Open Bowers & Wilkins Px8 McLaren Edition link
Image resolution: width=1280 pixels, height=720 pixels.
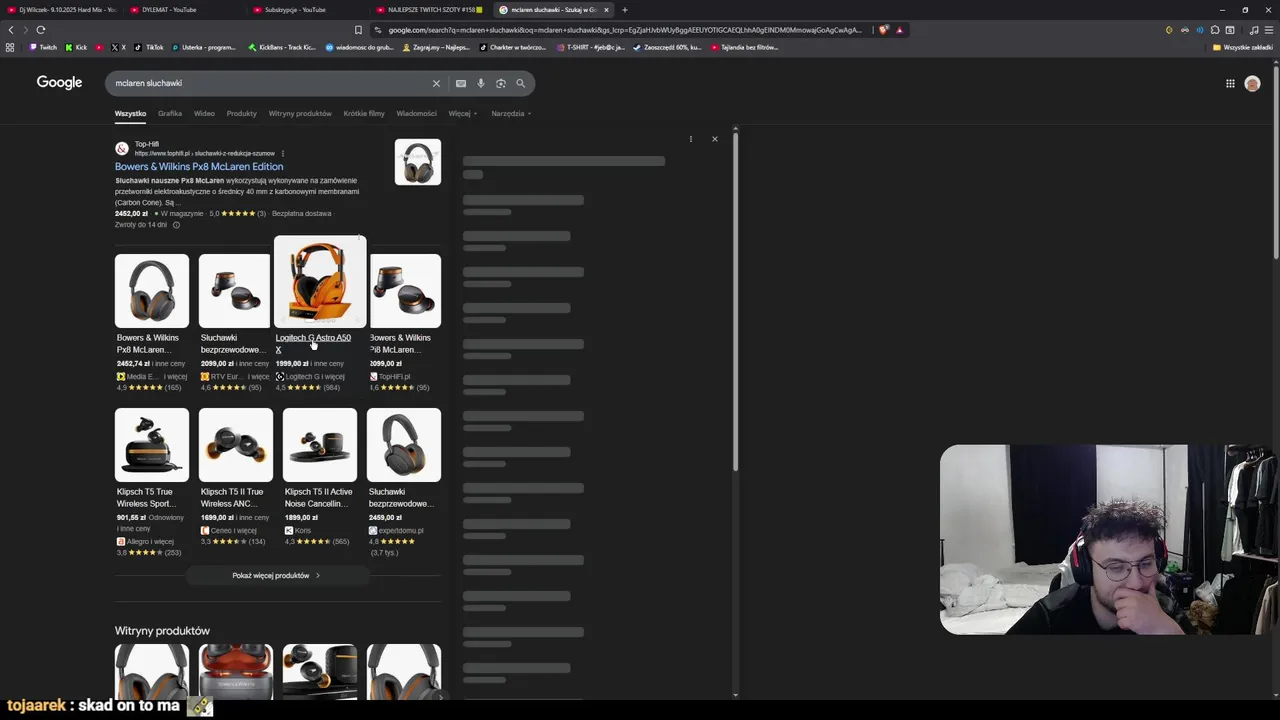tap(199, 167)
